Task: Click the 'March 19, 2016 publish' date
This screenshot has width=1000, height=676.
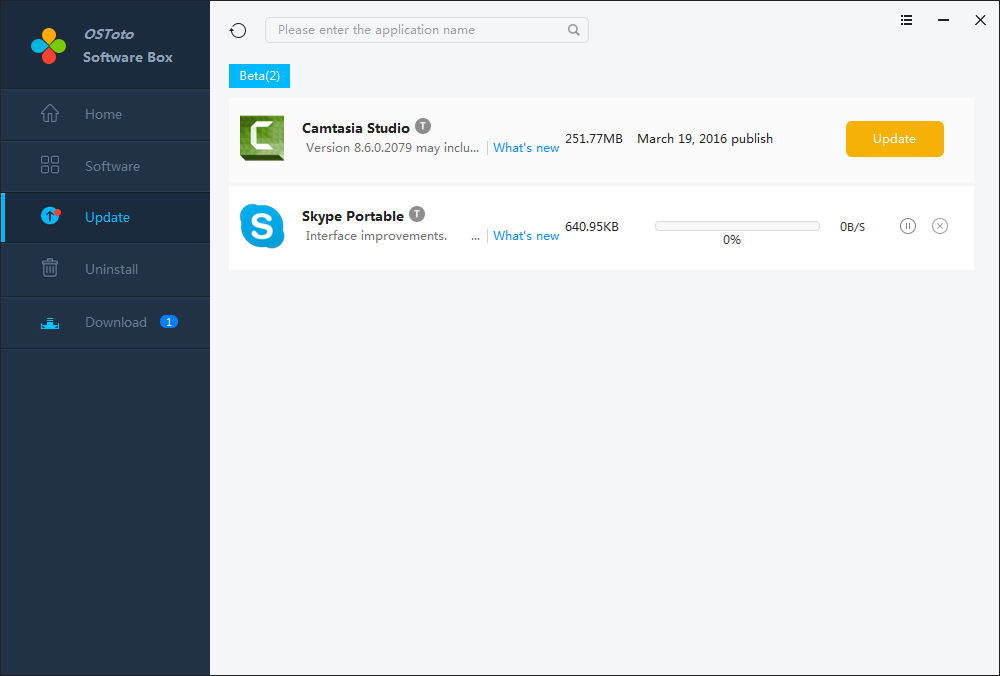Action: (x=705, y=139)
